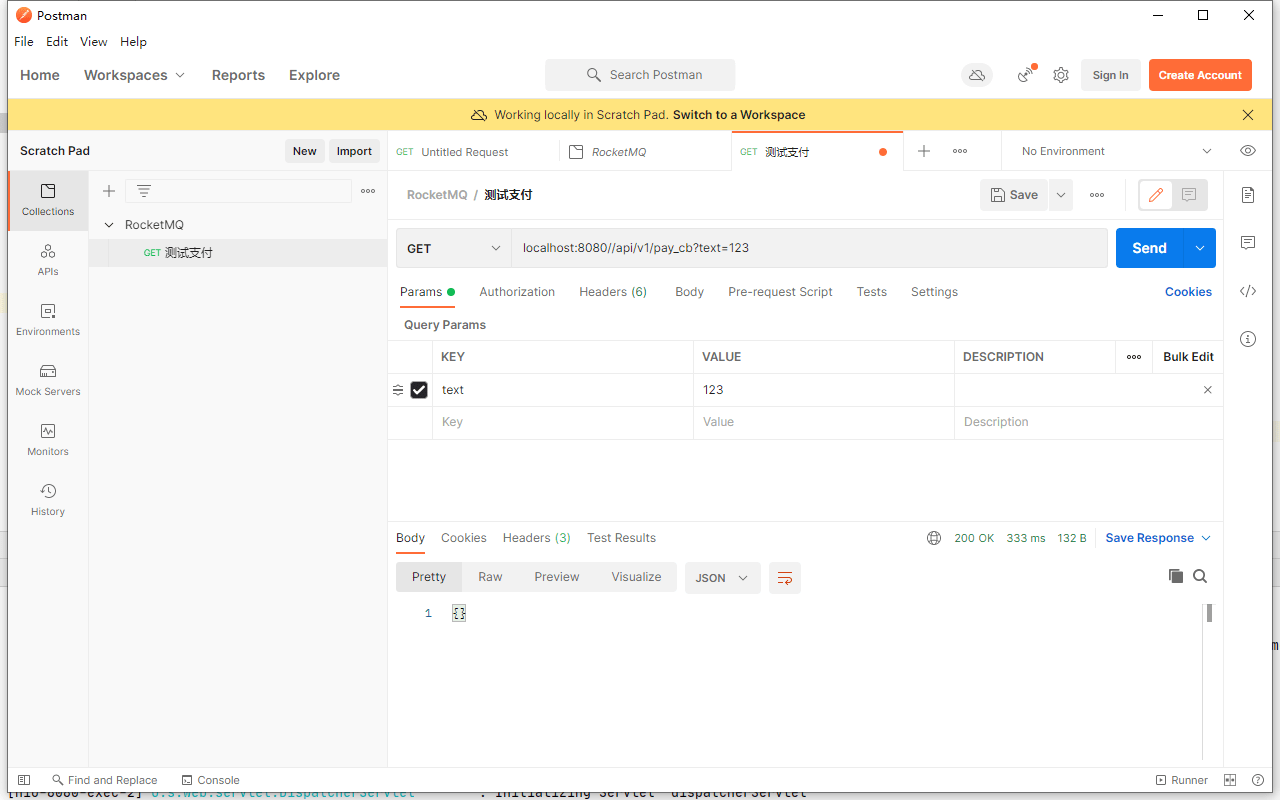Collapse the RocketMQ collection
The image size is (1280, 800).
(x=109, y=225)
